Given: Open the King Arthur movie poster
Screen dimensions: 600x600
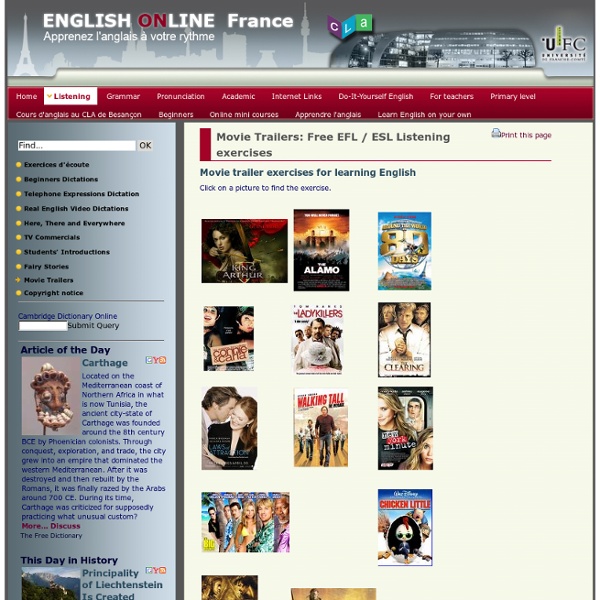Looking at the screenshot, I should point(244,250).
